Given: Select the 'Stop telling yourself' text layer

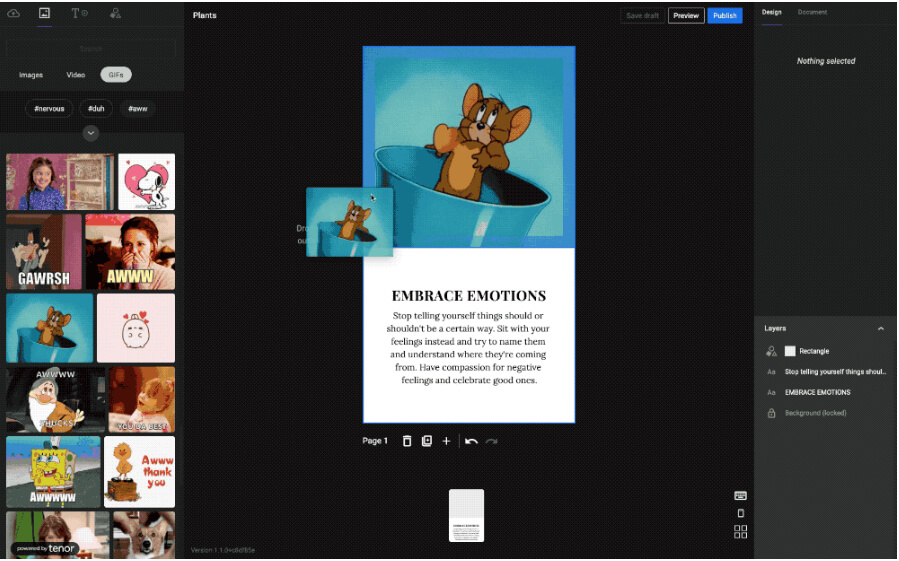Looking at the screenshot, I should [x=826, y=372].
